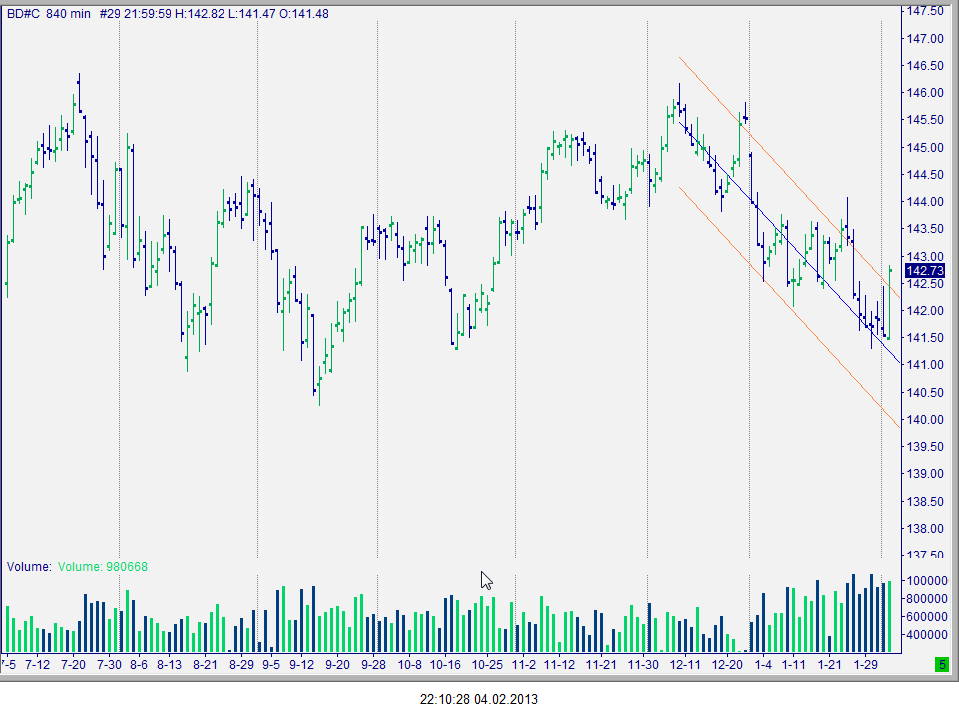
Task: Click the 1-21 date label
Action: pos(830,665)
